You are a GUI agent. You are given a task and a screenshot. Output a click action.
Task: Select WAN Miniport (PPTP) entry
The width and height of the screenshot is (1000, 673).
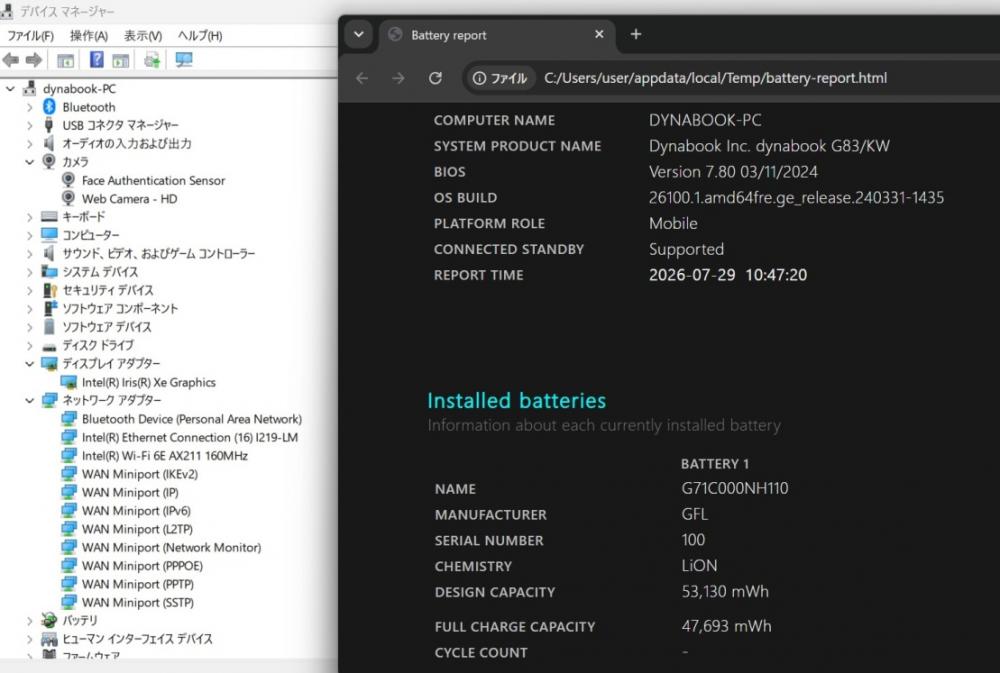[x=138, y=584]
